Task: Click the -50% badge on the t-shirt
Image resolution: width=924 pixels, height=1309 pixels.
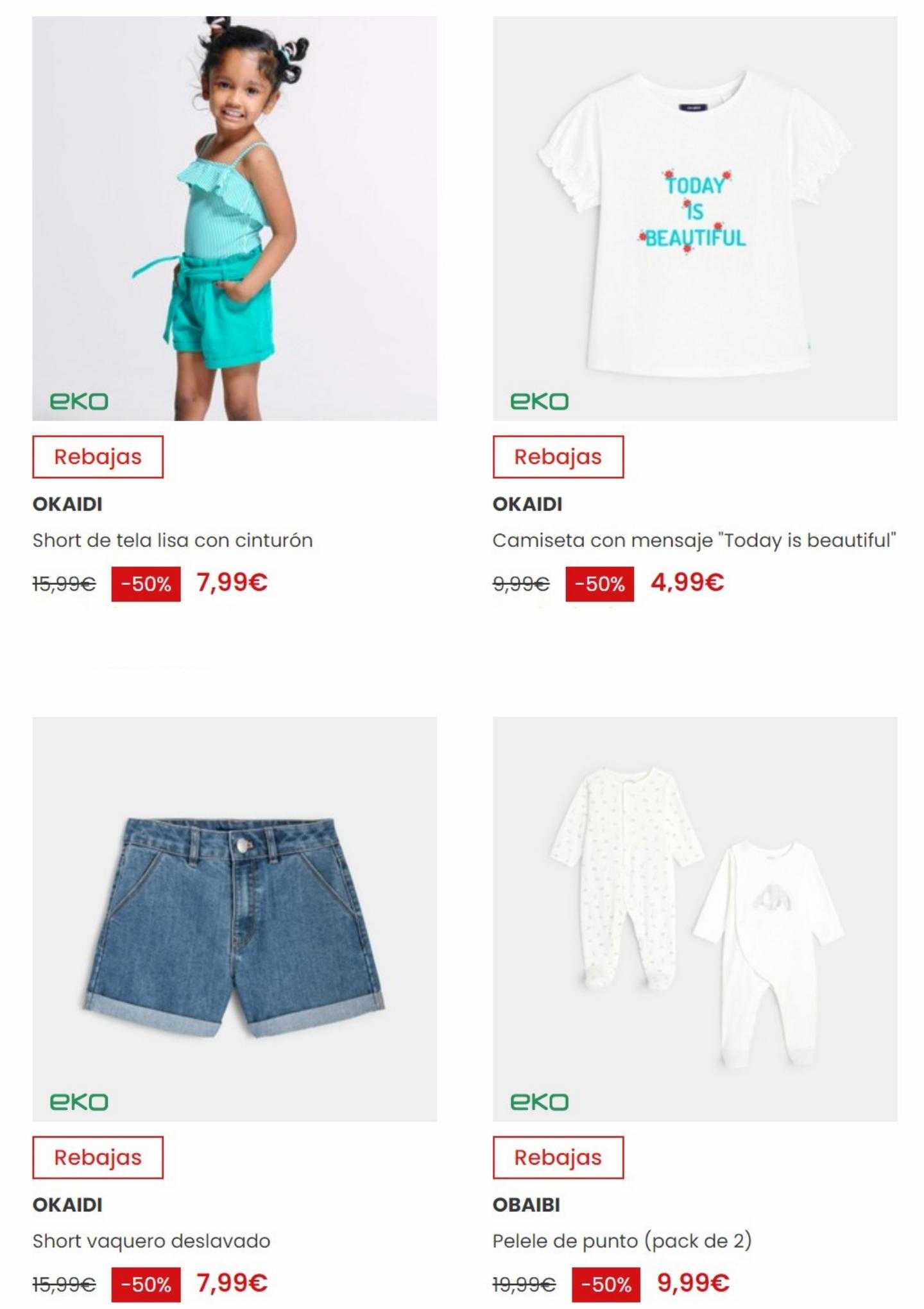Action: [599, 584]
